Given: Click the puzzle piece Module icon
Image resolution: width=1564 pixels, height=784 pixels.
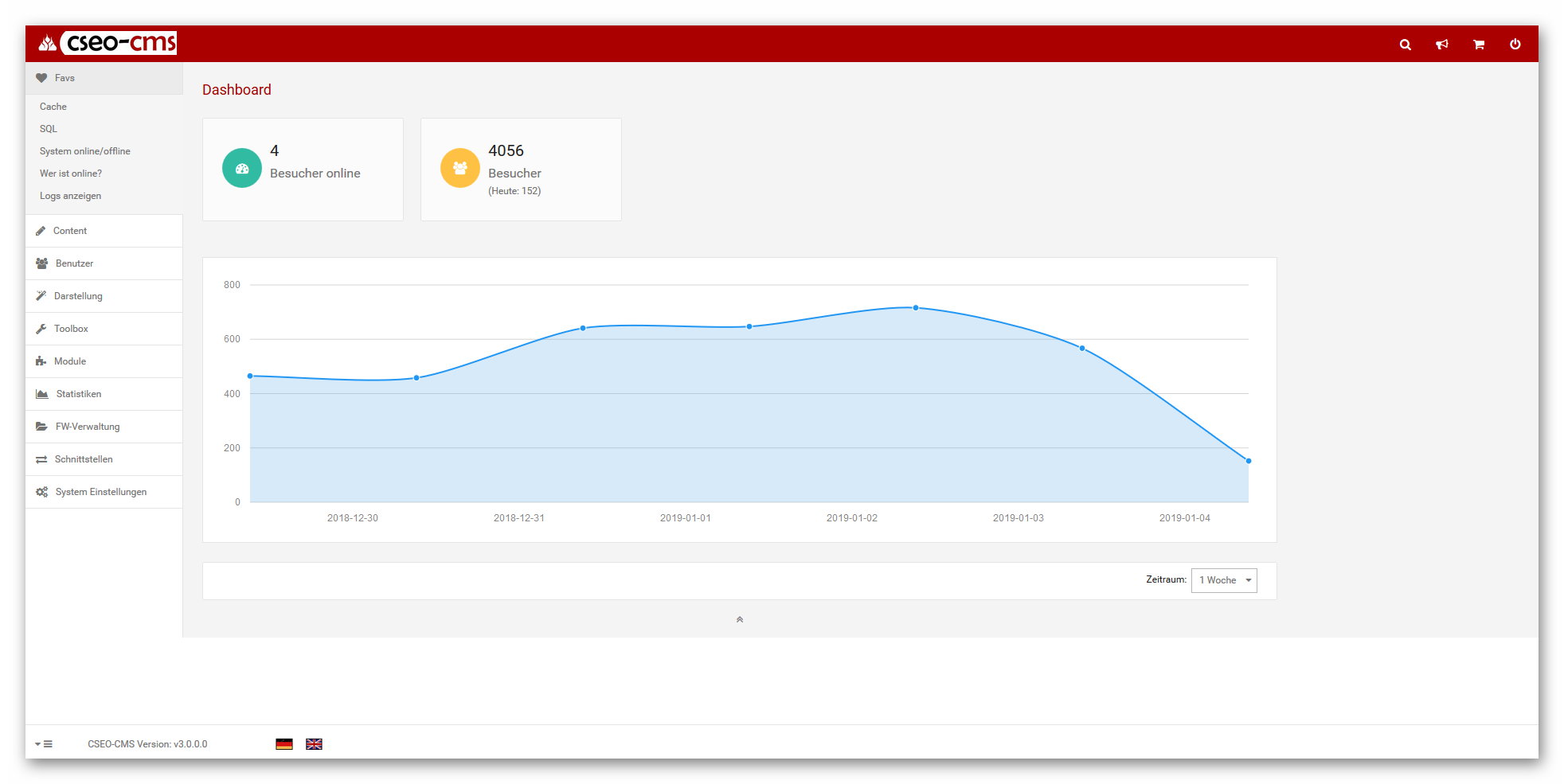Looking at the screenshot, I should 41,361.
